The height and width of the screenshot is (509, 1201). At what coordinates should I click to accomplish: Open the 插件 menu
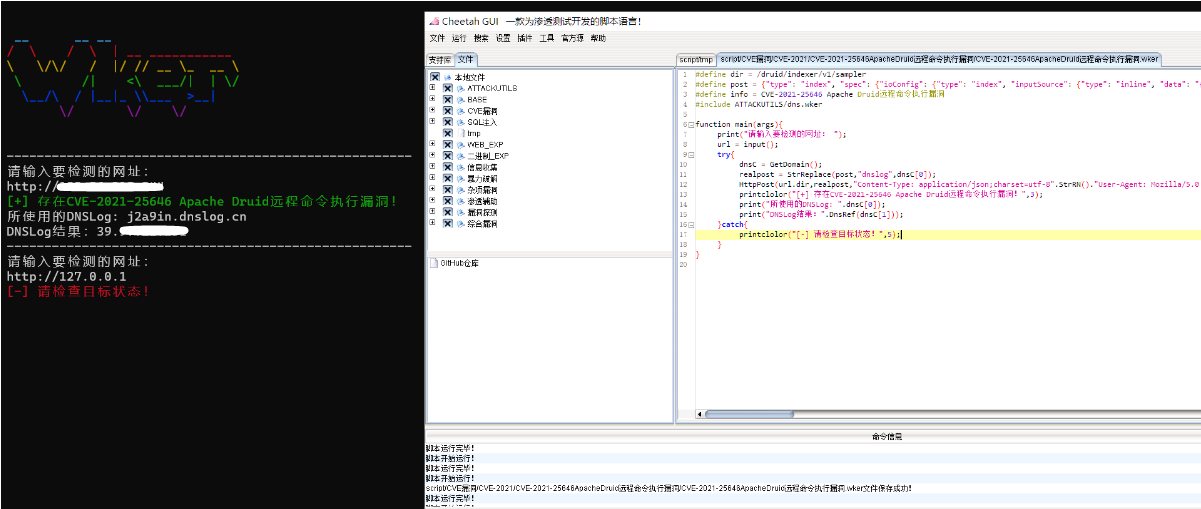(x=525, y=38)
